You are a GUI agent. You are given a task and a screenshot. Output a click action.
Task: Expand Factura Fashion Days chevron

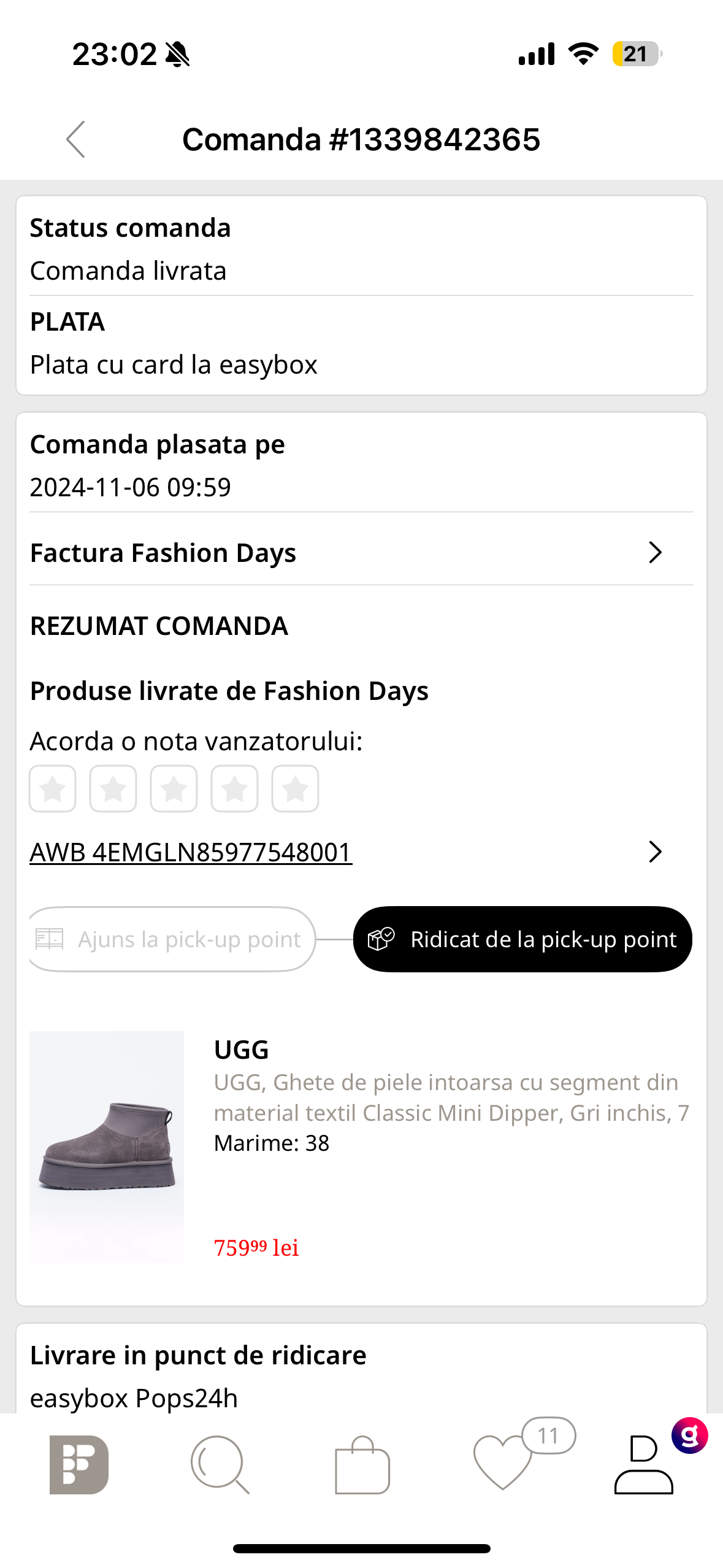tap(655, 553)
